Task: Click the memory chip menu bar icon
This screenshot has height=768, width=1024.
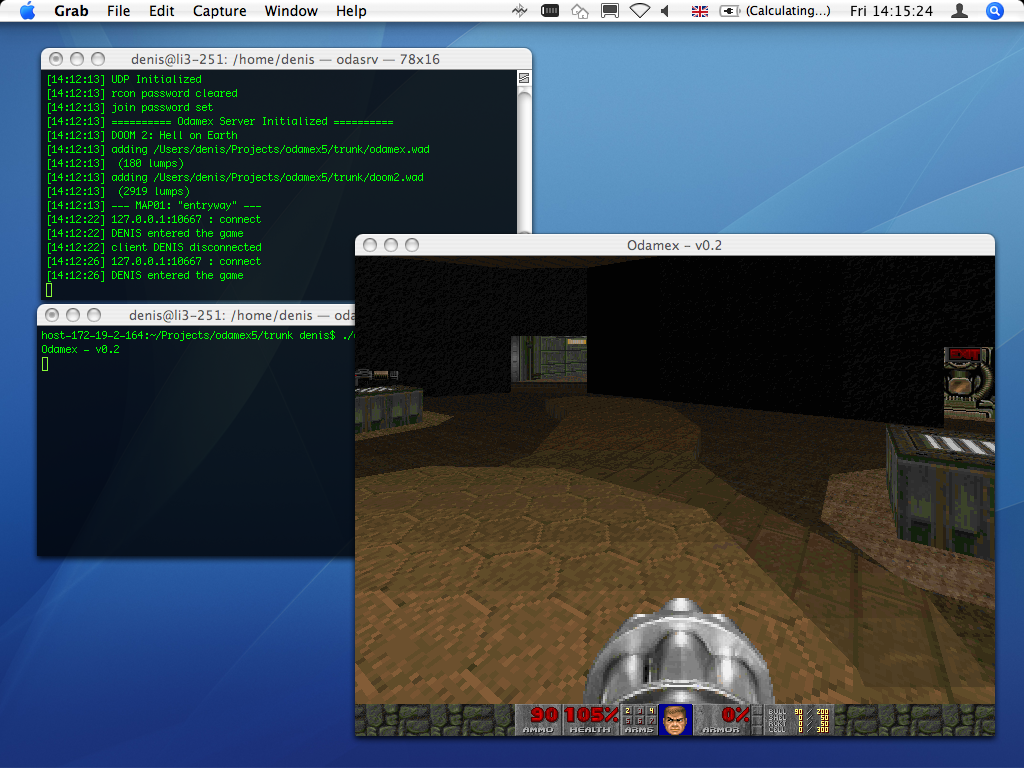Action: pyautogui.click(x=550, y=11)
